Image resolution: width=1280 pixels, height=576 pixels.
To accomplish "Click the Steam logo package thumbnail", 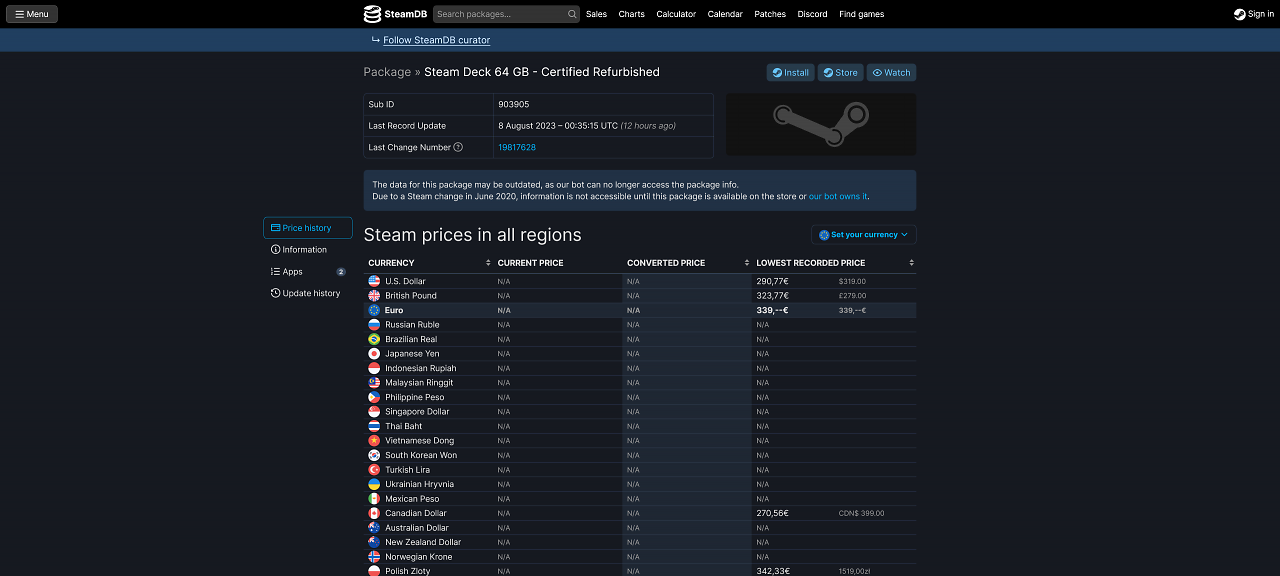I will tap(821, 125).
